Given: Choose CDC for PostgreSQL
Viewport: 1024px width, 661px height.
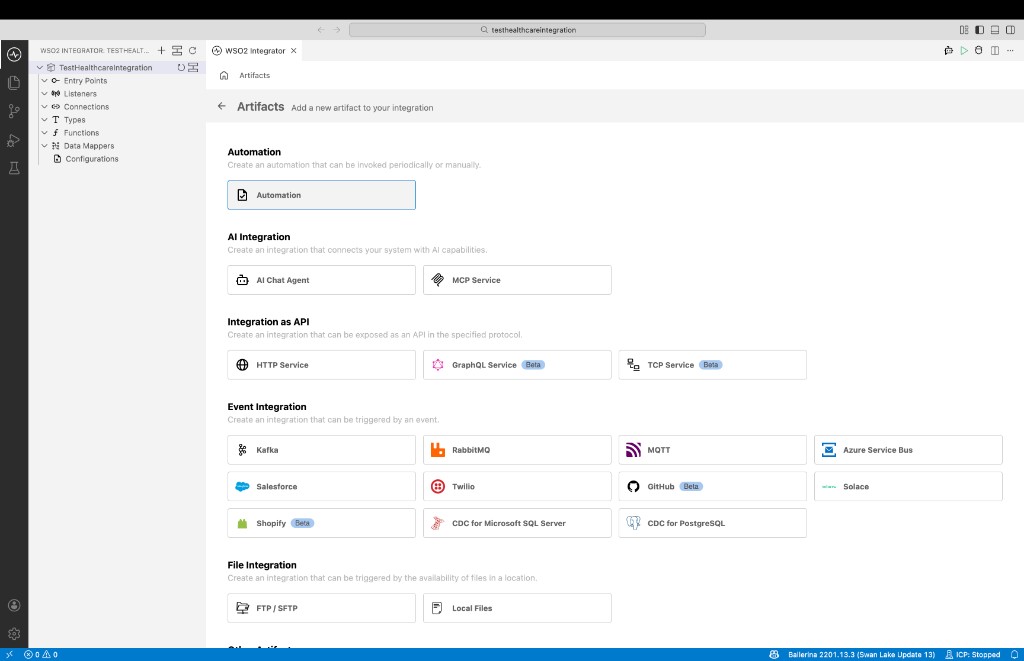Looking at the screenshot, I should pos(712,523).
